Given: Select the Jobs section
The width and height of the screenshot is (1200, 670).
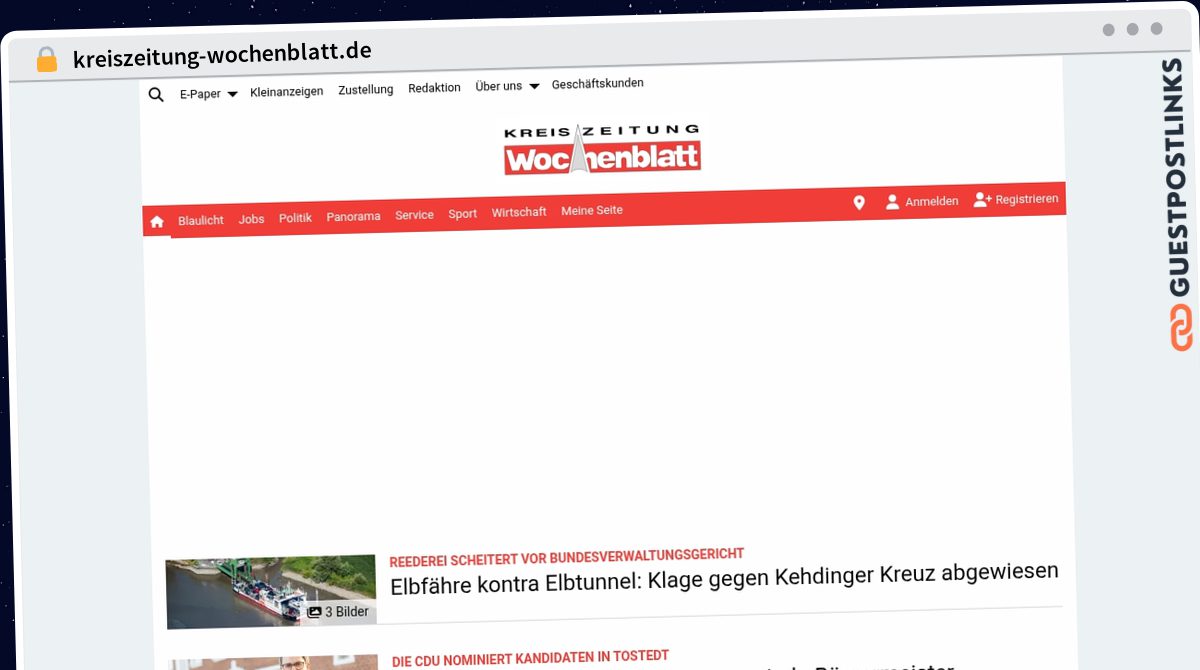Looking at the screenshot, I should point(251,219).
